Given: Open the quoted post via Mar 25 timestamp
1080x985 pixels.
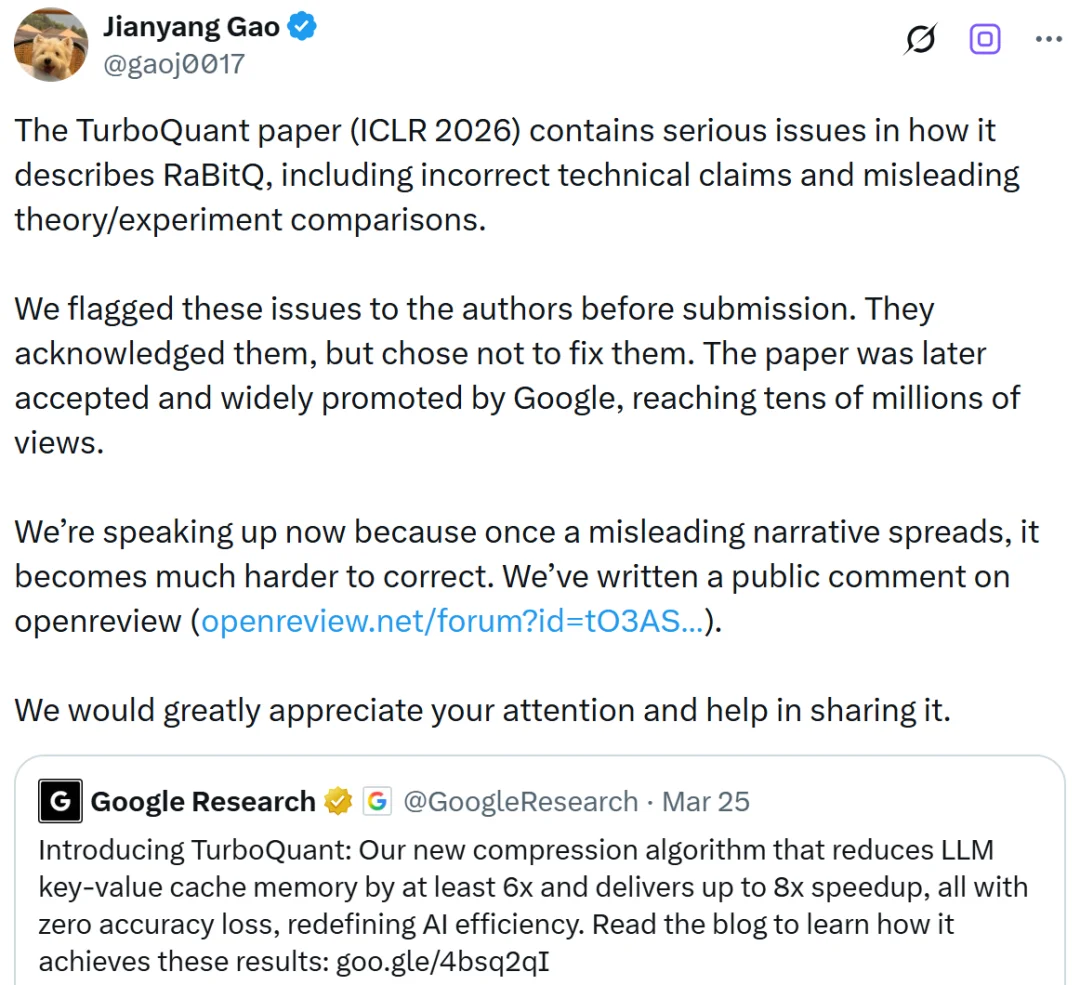Looking at the screenshot, I should pos(706,800).
